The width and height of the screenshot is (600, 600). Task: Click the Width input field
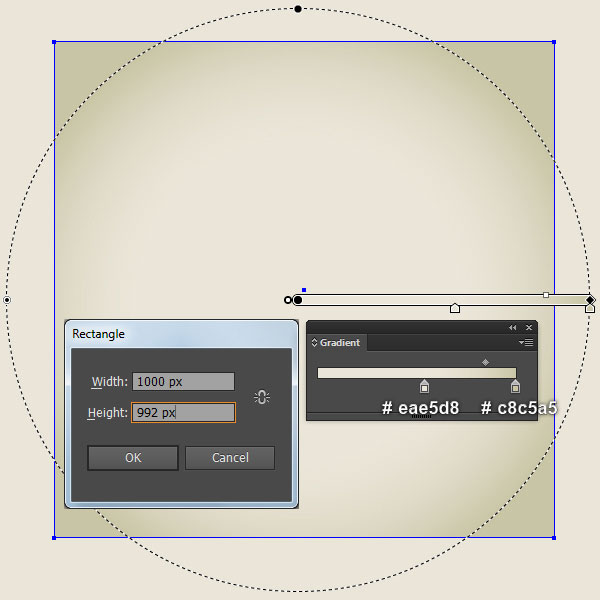point(183,382)
